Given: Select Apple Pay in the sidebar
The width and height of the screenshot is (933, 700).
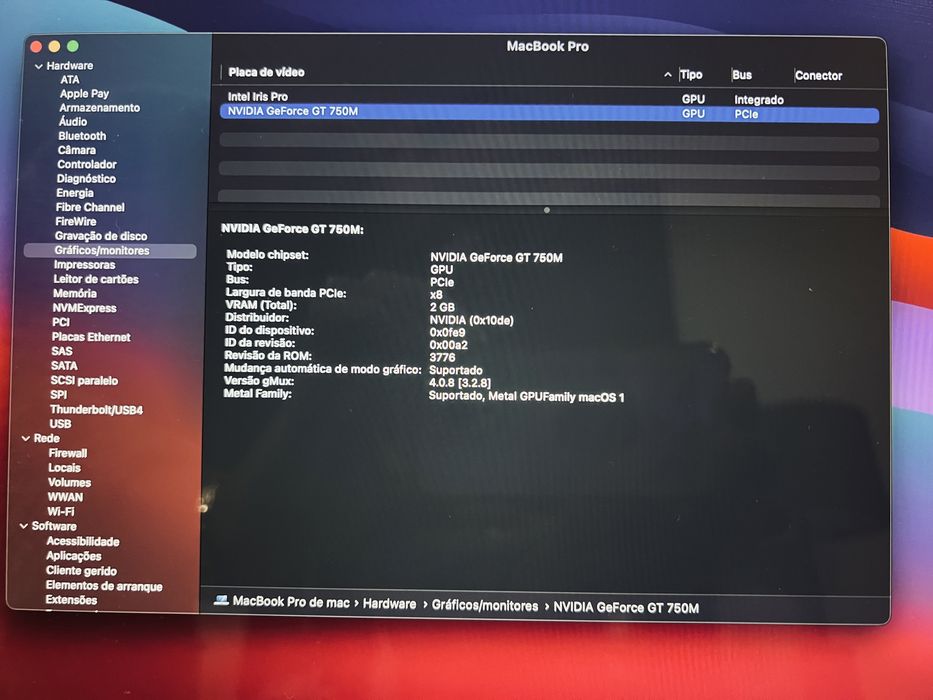Looking at the screenshot, I should (84, 94).
